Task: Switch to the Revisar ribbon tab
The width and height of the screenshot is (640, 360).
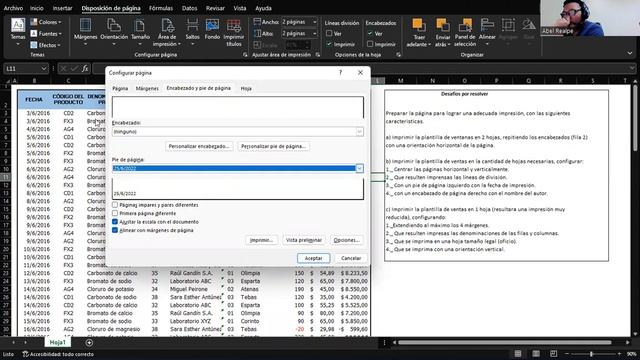Action: (215, 8)
